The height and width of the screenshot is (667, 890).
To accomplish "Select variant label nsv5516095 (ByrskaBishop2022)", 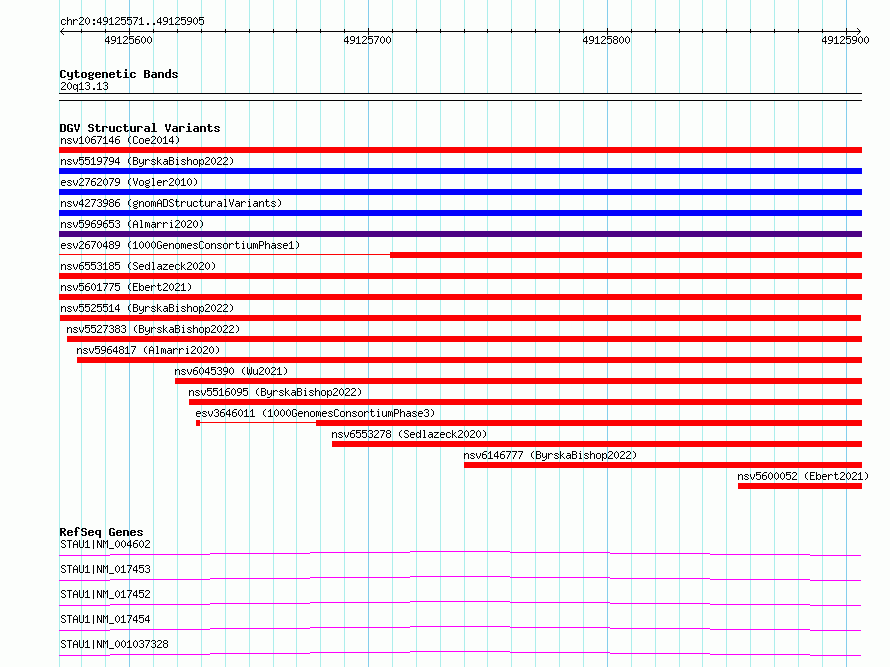I will pos(275,392).
